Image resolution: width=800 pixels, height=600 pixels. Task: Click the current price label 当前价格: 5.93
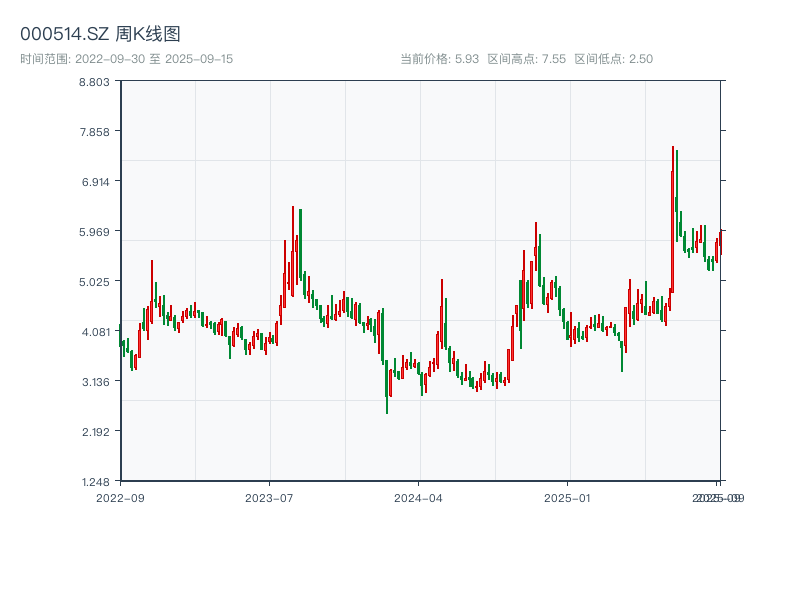tap(439, 59)
